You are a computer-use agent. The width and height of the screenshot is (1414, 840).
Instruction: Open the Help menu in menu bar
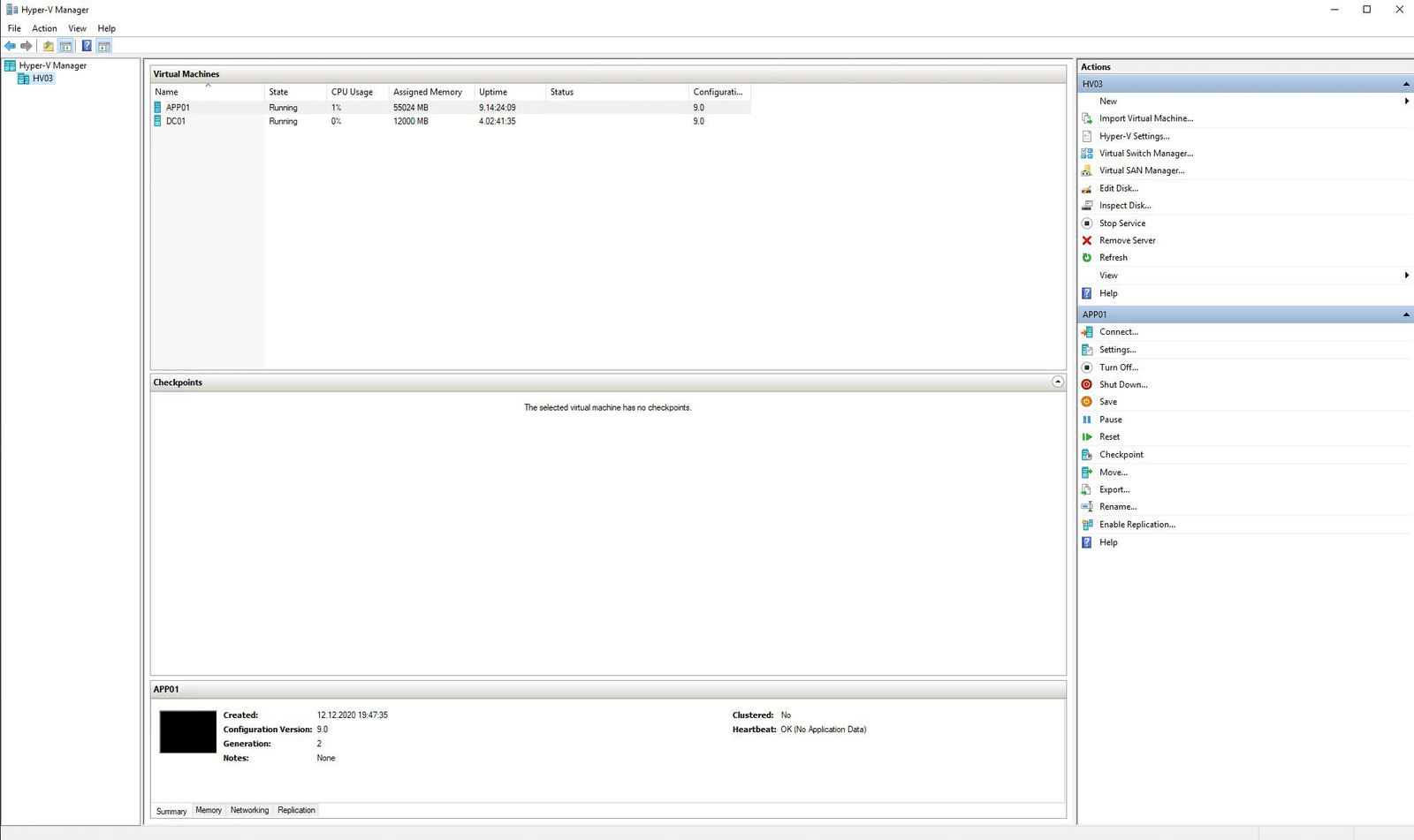click(x=107, y=28)
